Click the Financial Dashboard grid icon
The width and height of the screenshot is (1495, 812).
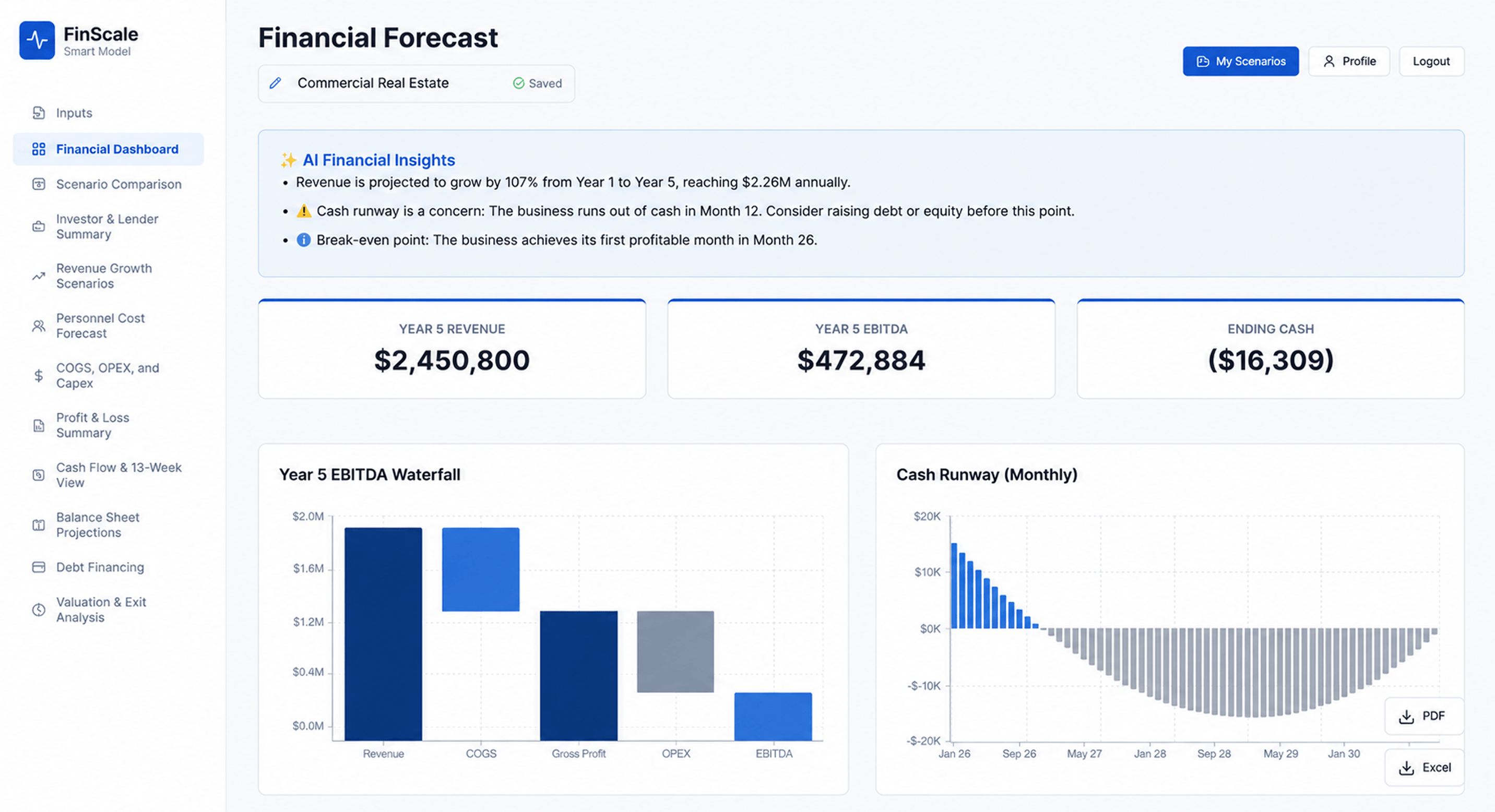pyautogui.click(x=38, y=149)
